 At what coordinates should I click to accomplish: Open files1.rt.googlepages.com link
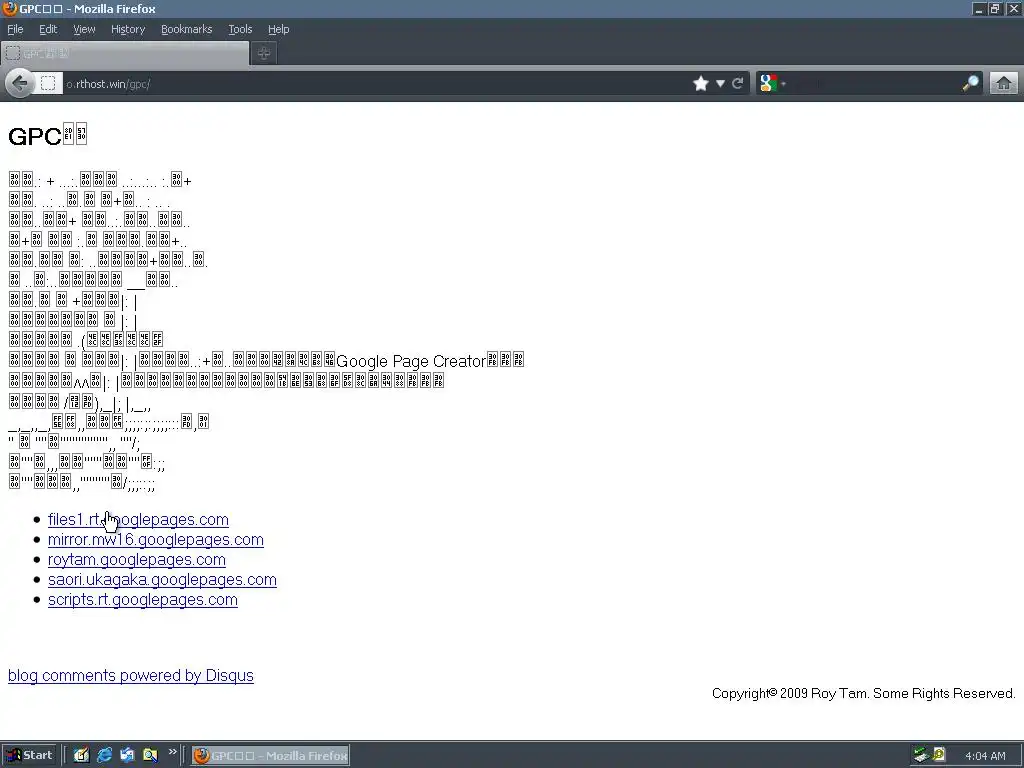(x=138, y=520)
